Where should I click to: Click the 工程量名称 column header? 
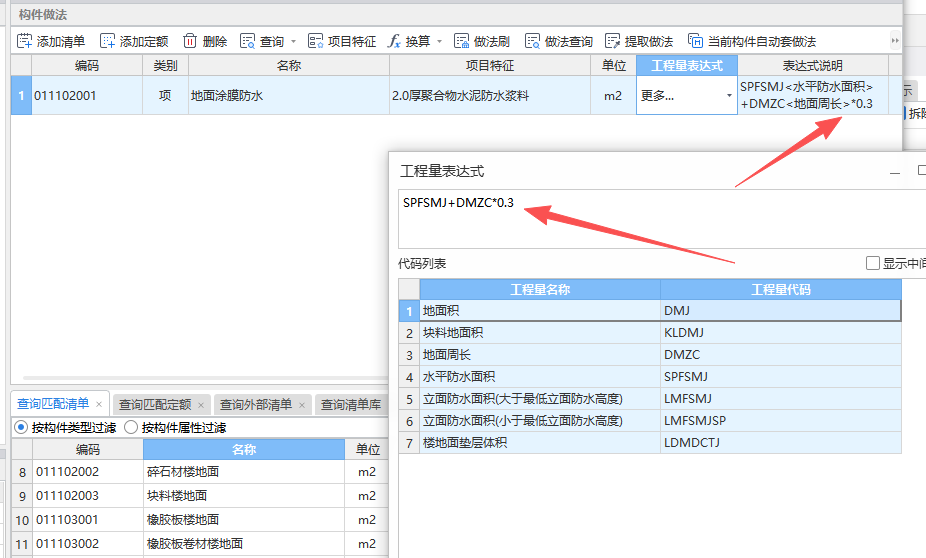click(540, 289)
